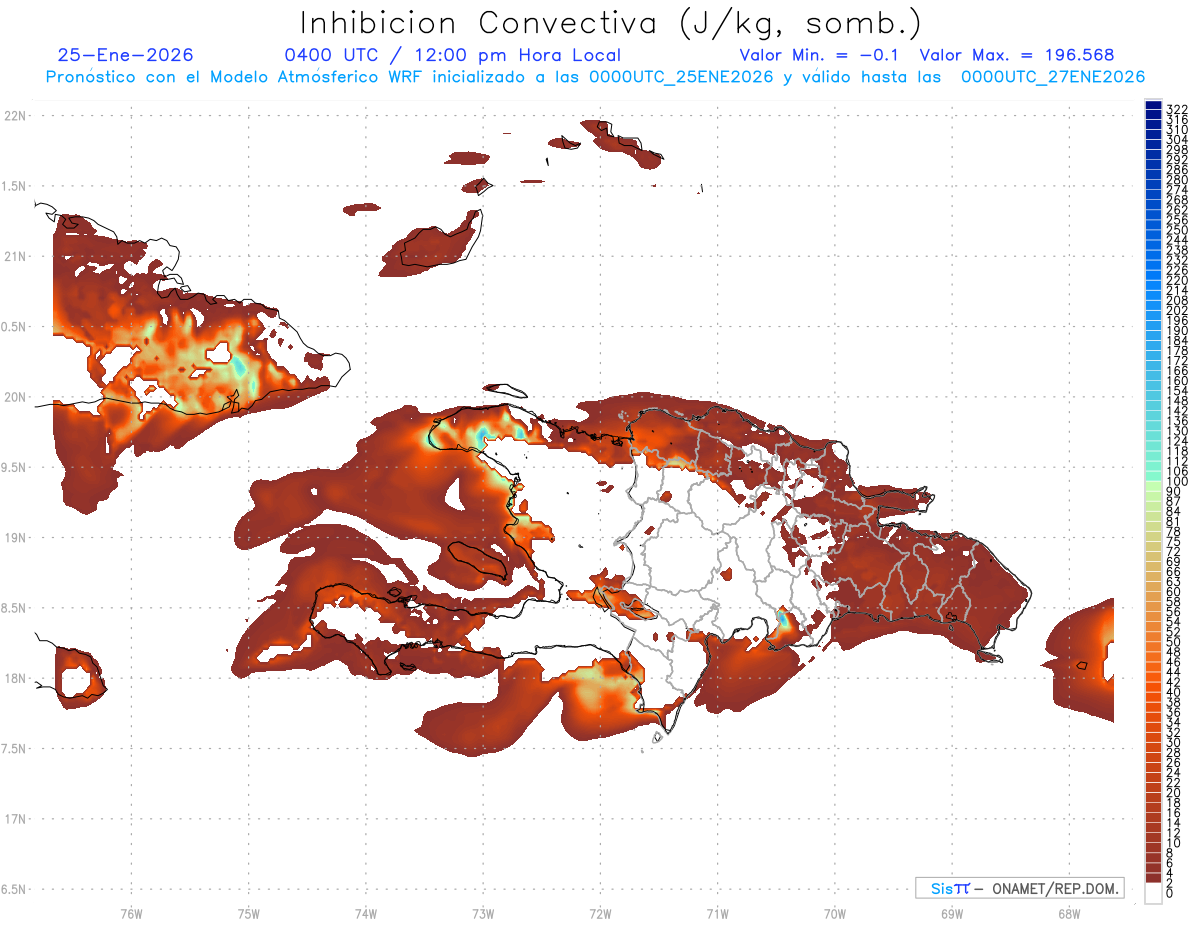Screen dimensions: 1200x927
Task: Click the "6.5N" latitude label
Action: coord(14,889)
